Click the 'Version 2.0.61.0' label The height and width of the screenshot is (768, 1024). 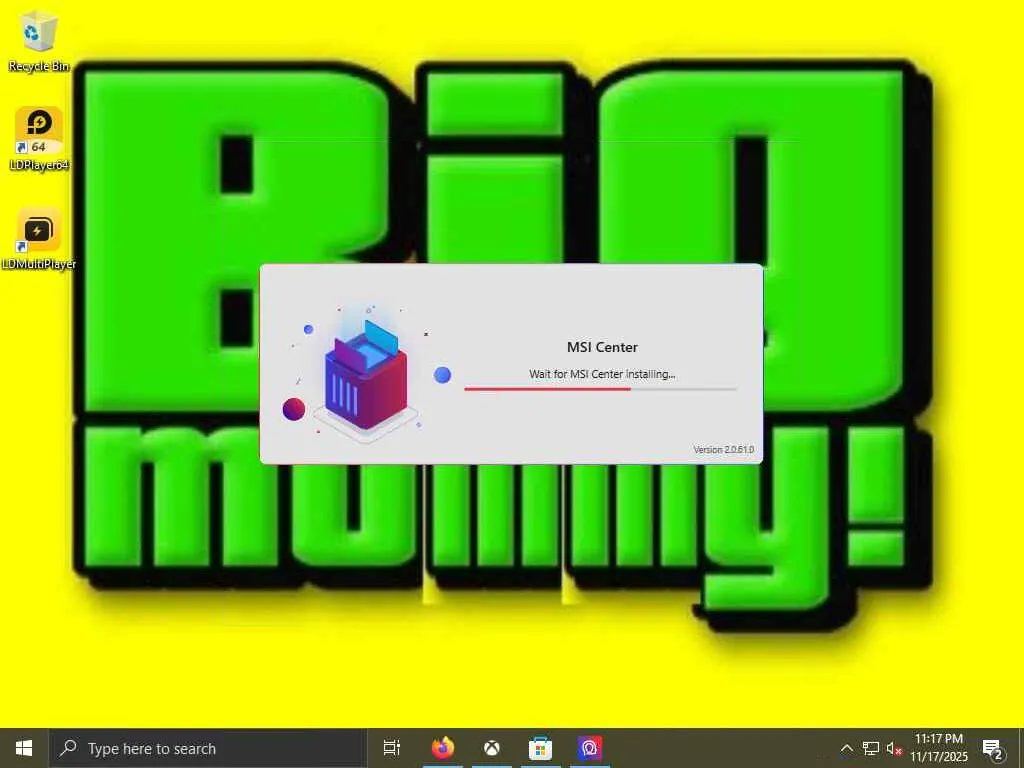pyautogui.click(x=724, y=450)
